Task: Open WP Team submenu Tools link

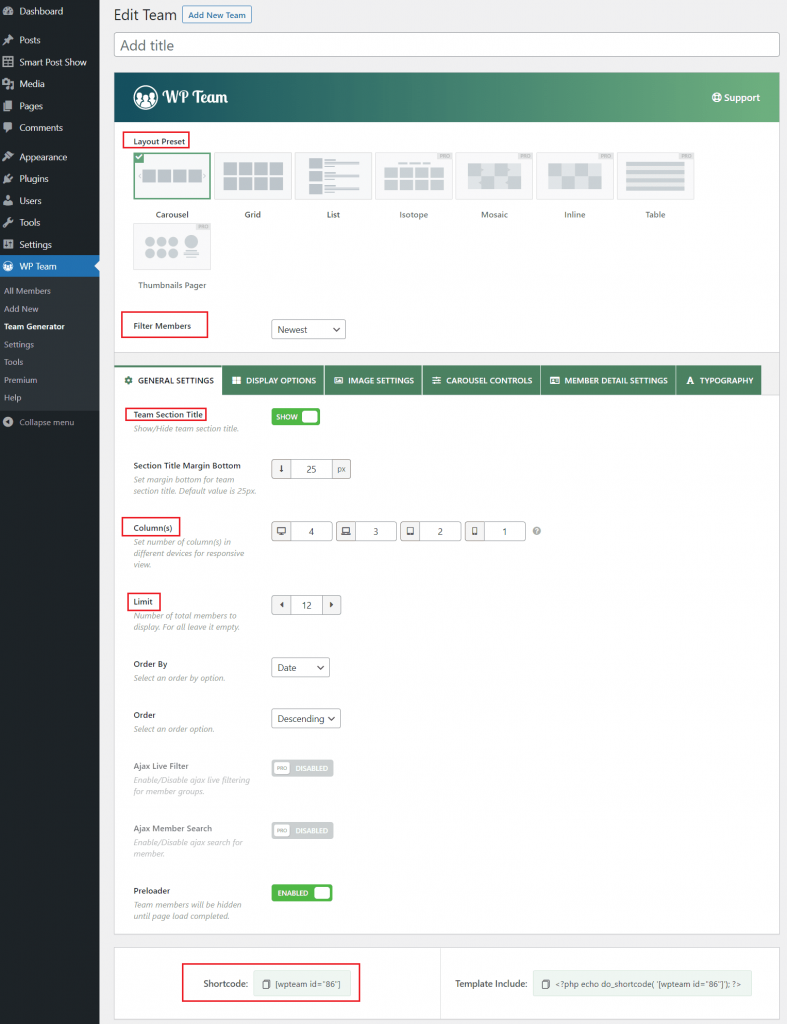Action: (13, 362)
